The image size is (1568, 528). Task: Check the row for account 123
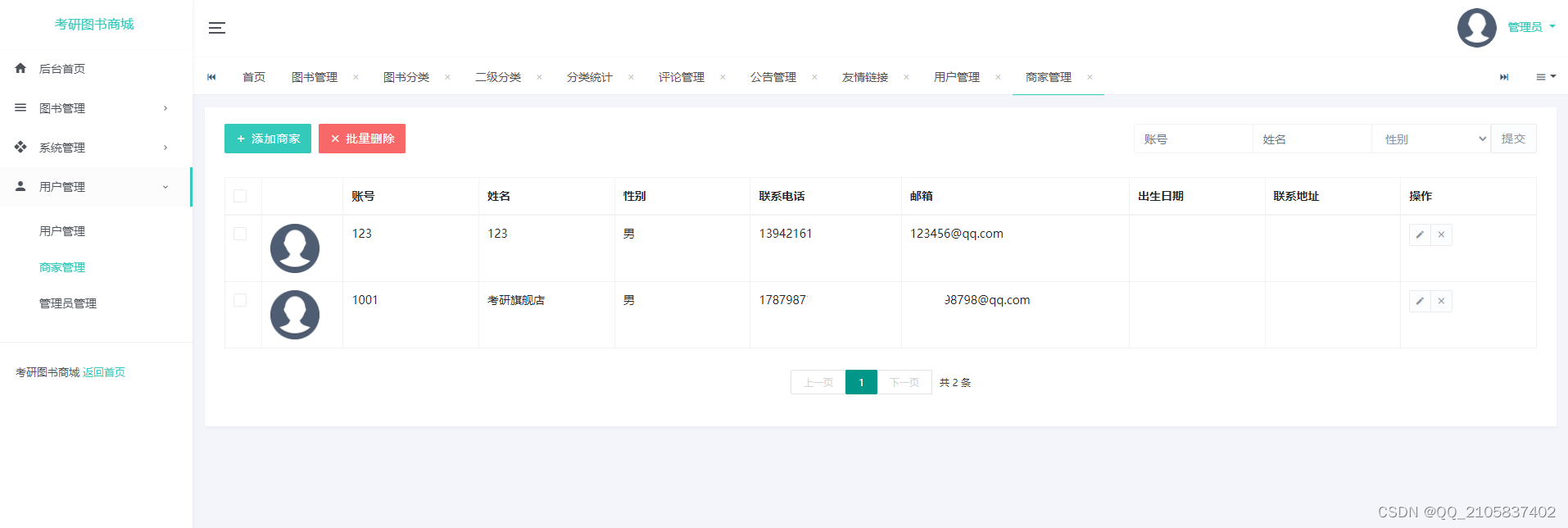click(240, 234)
